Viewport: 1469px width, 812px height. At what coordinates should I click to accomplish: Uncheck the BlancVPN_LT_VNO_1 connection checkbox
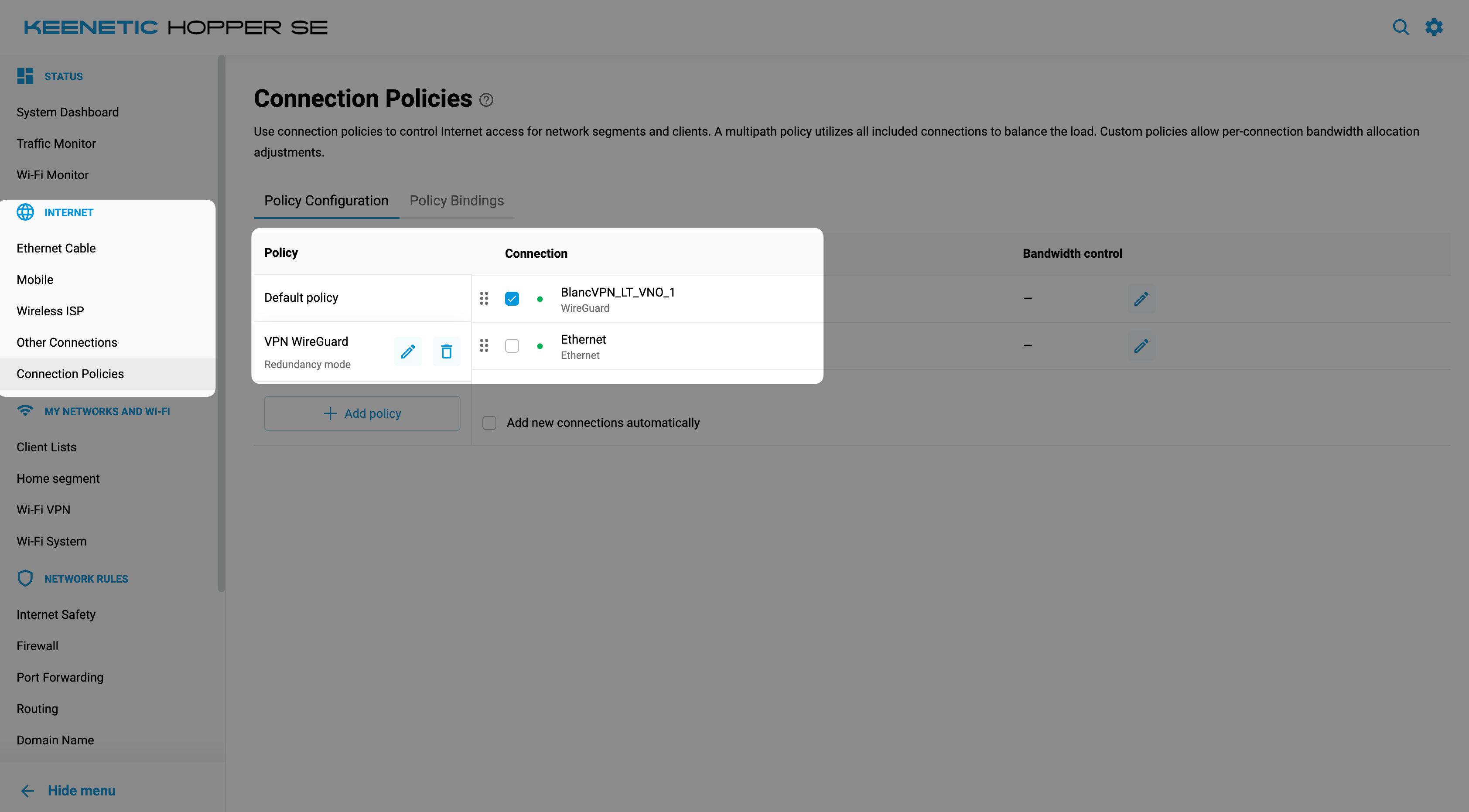click(x=512, y=298)
